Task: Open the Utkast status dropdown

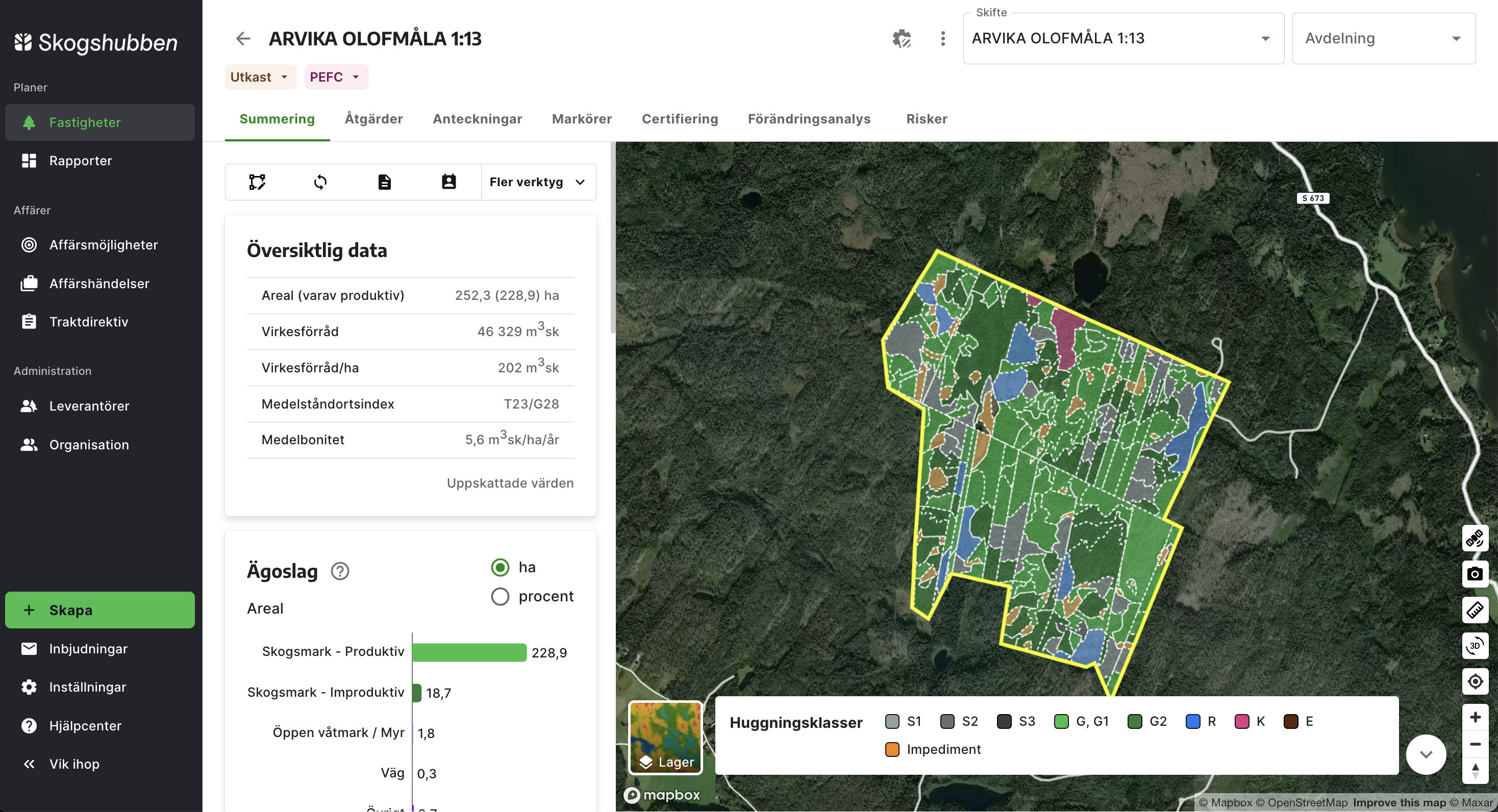Action: (x=259, y=78)
